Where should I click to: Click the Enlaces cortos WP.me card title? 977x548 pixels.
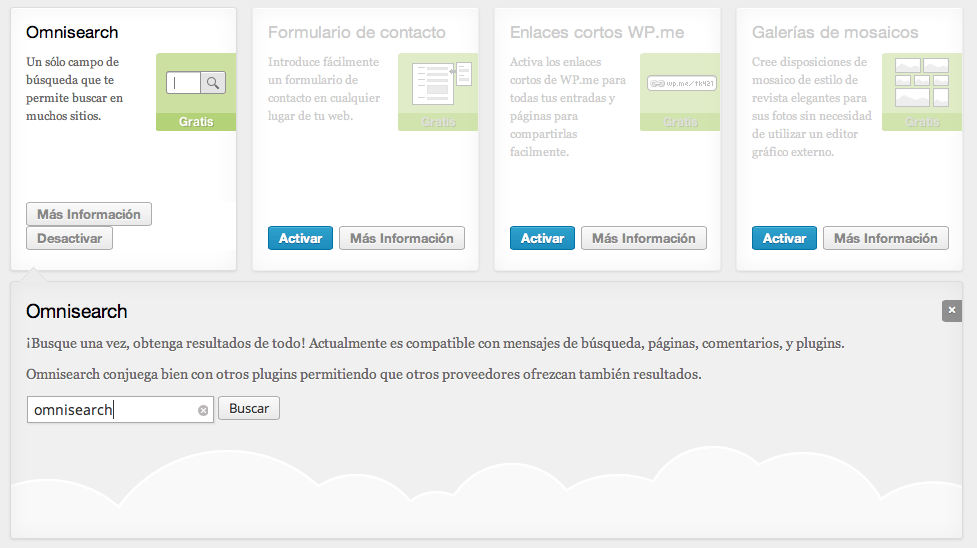pos(596,33)
